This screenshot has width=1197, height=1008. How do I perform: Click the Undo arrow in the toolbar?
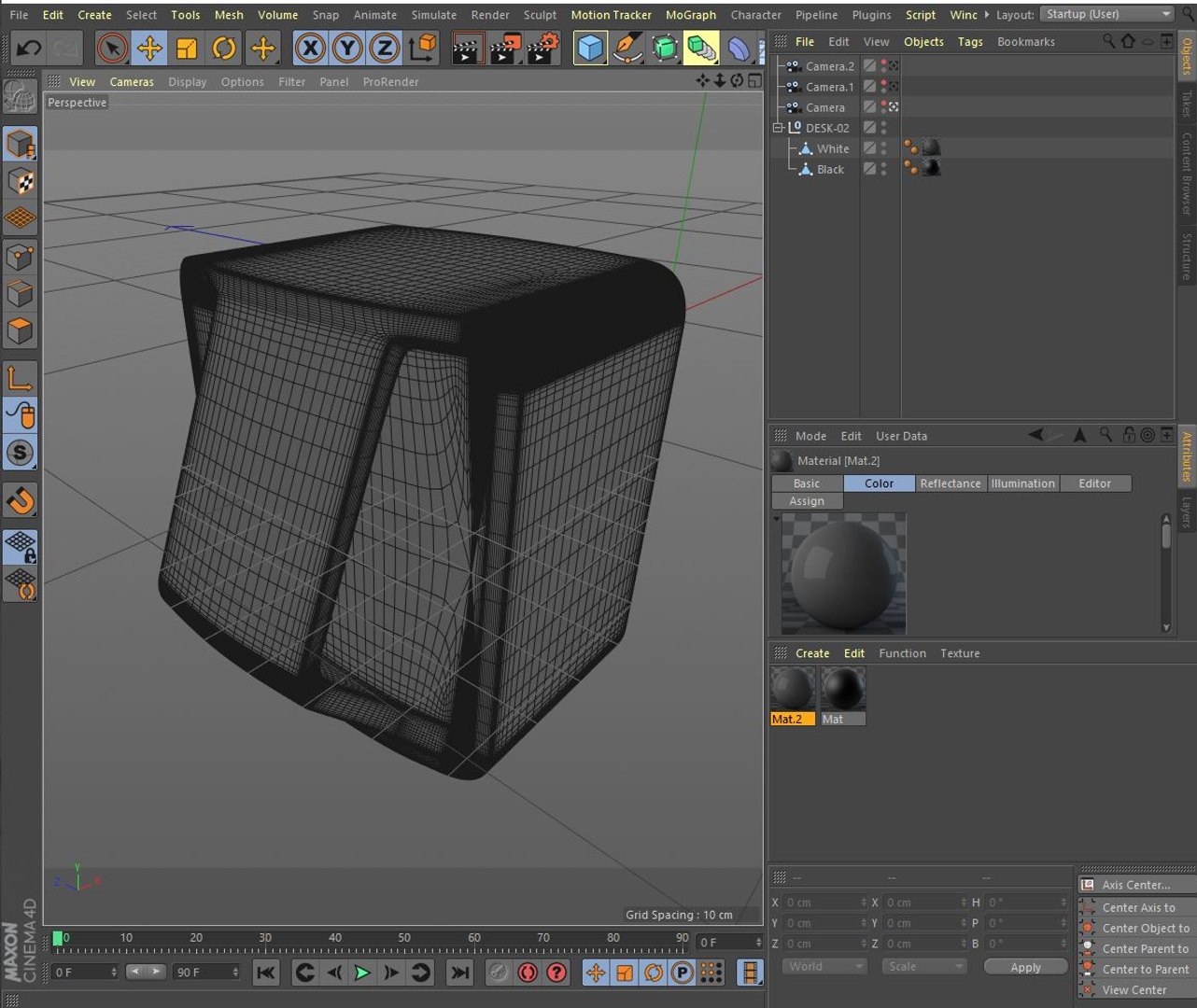click(28, 48)
